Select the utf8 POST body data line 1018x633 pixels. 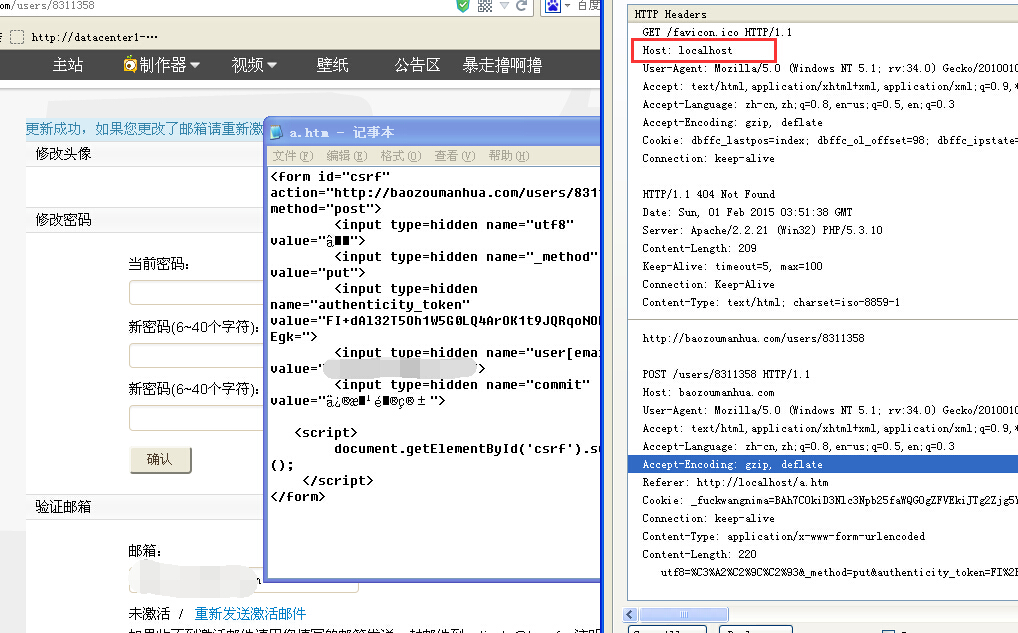pos(839,573)
